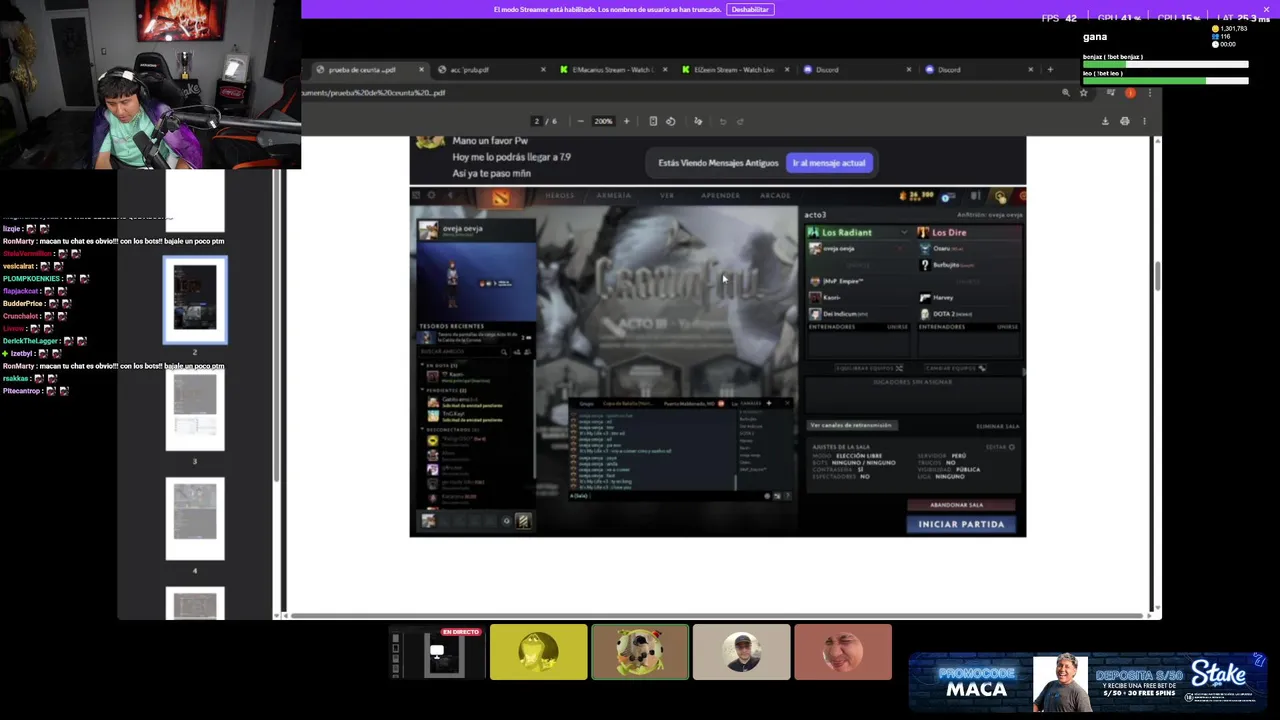1280x720 pixels.
Task: Click the browser address bar URL
Action: click(373, 93)
